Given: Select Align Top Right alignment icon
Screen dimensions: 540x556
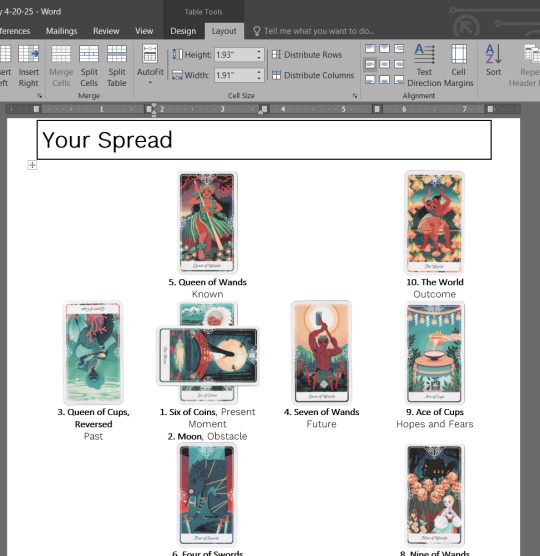Looking at the screenshot, I should [399, 49].
